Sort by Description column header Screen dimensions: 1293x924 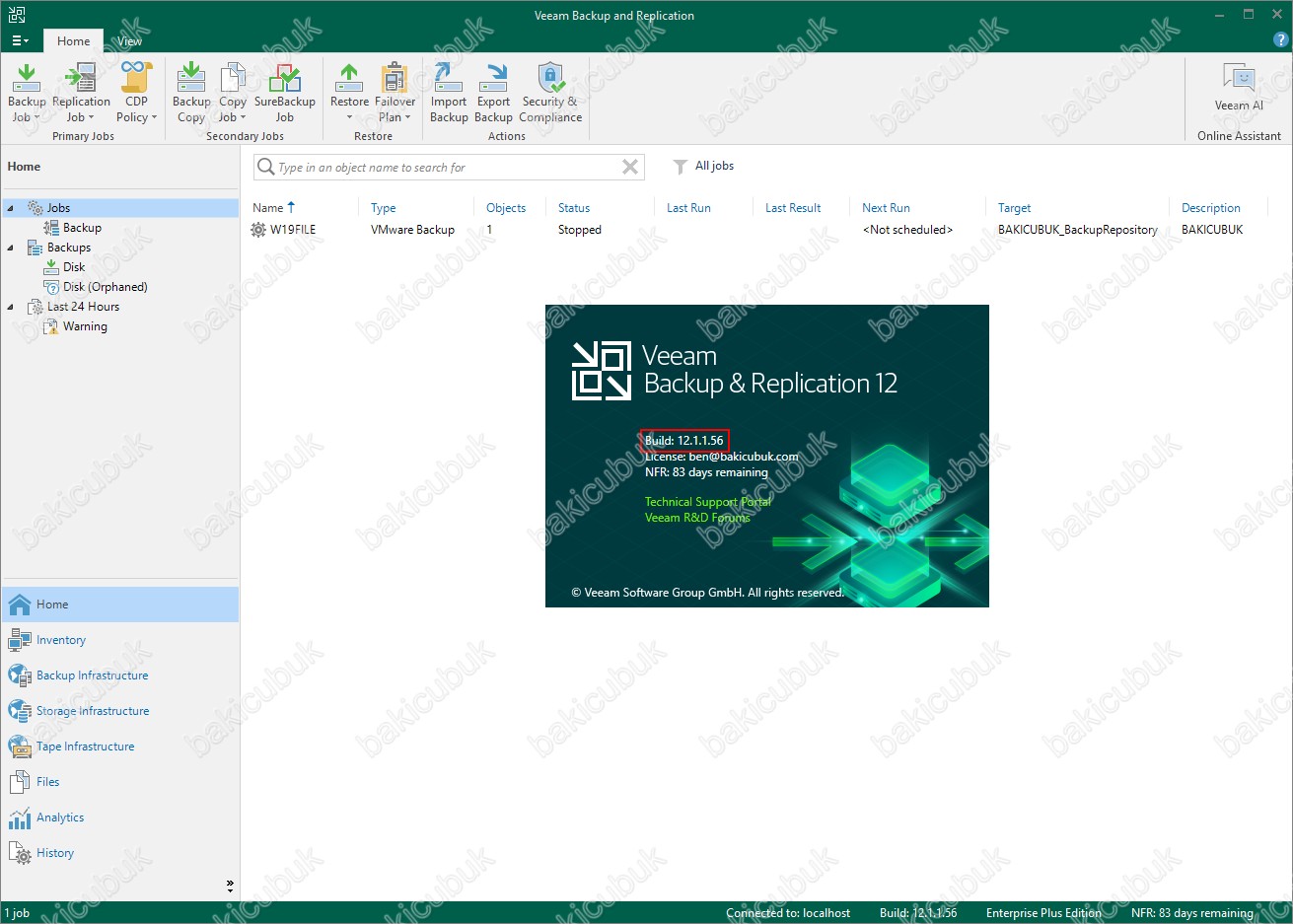point(1211,208)
